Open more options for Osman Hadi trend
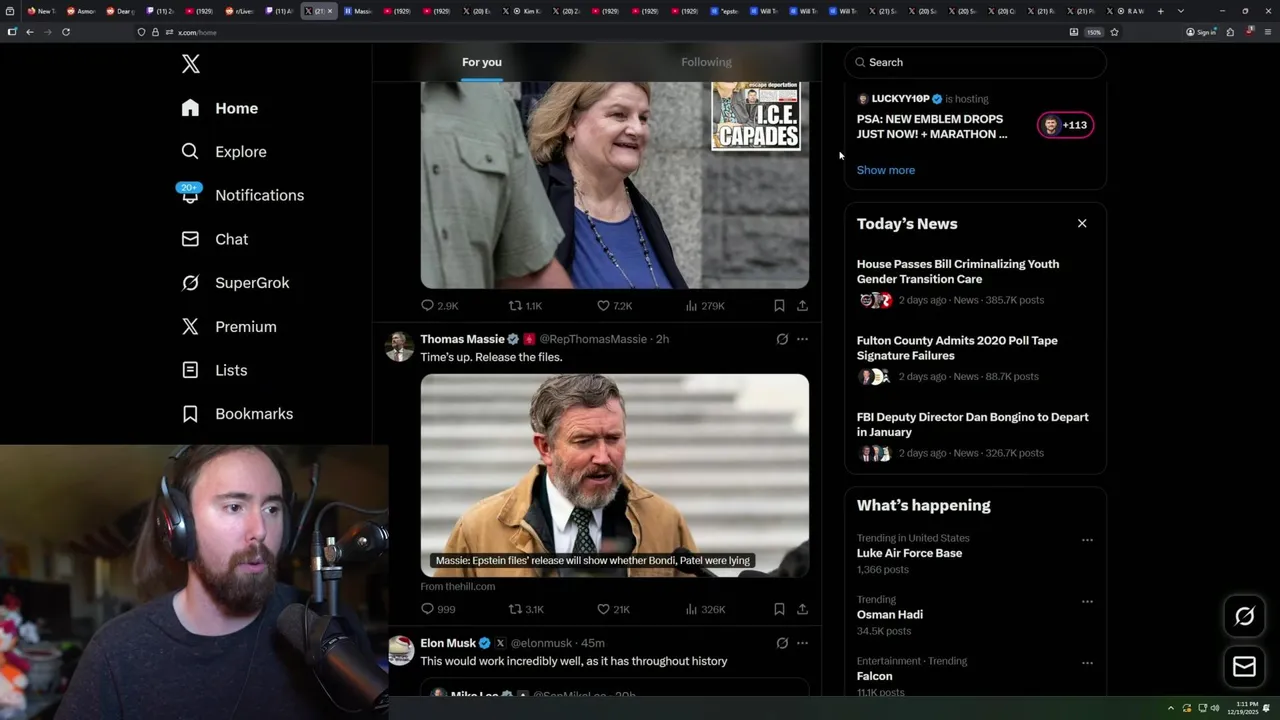 point(1087,601)
